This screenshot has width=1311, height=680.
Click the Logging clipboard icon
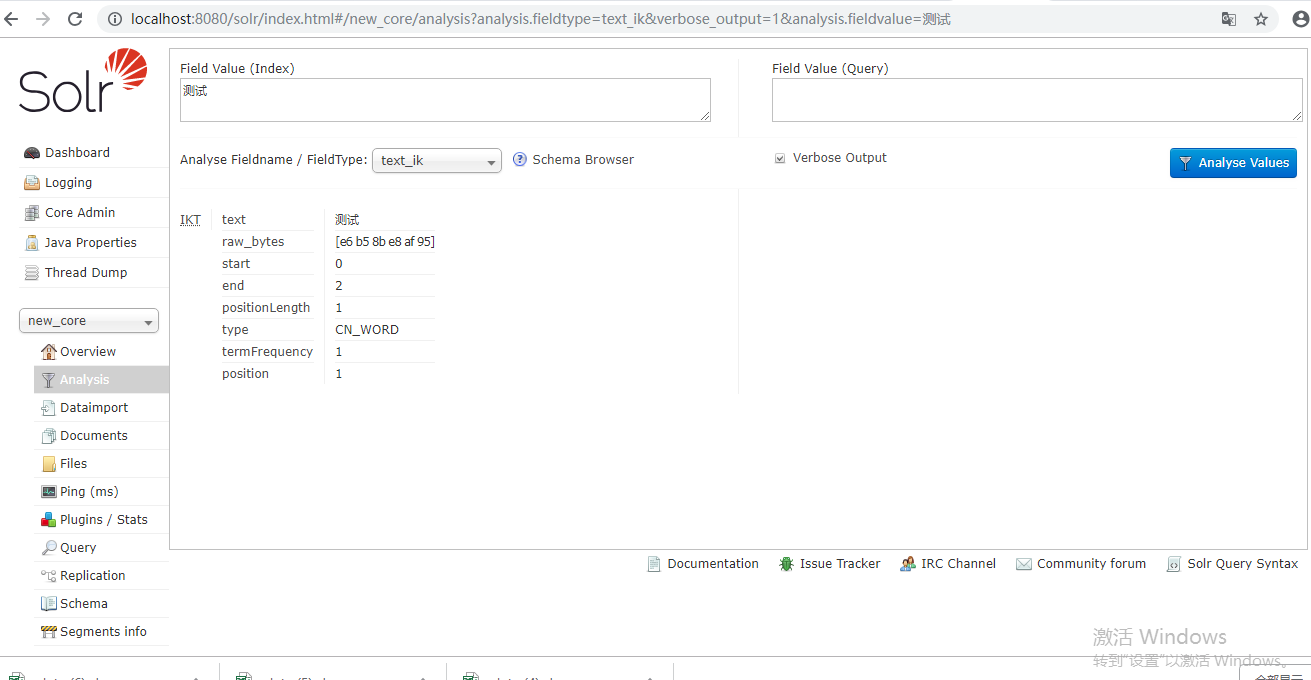(32, 183)
